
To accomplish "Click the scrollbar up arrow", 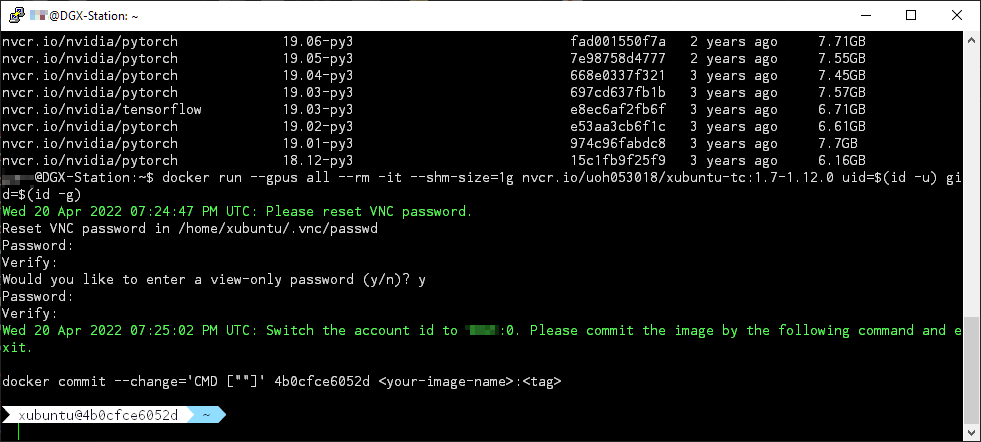I will [972, 40].
